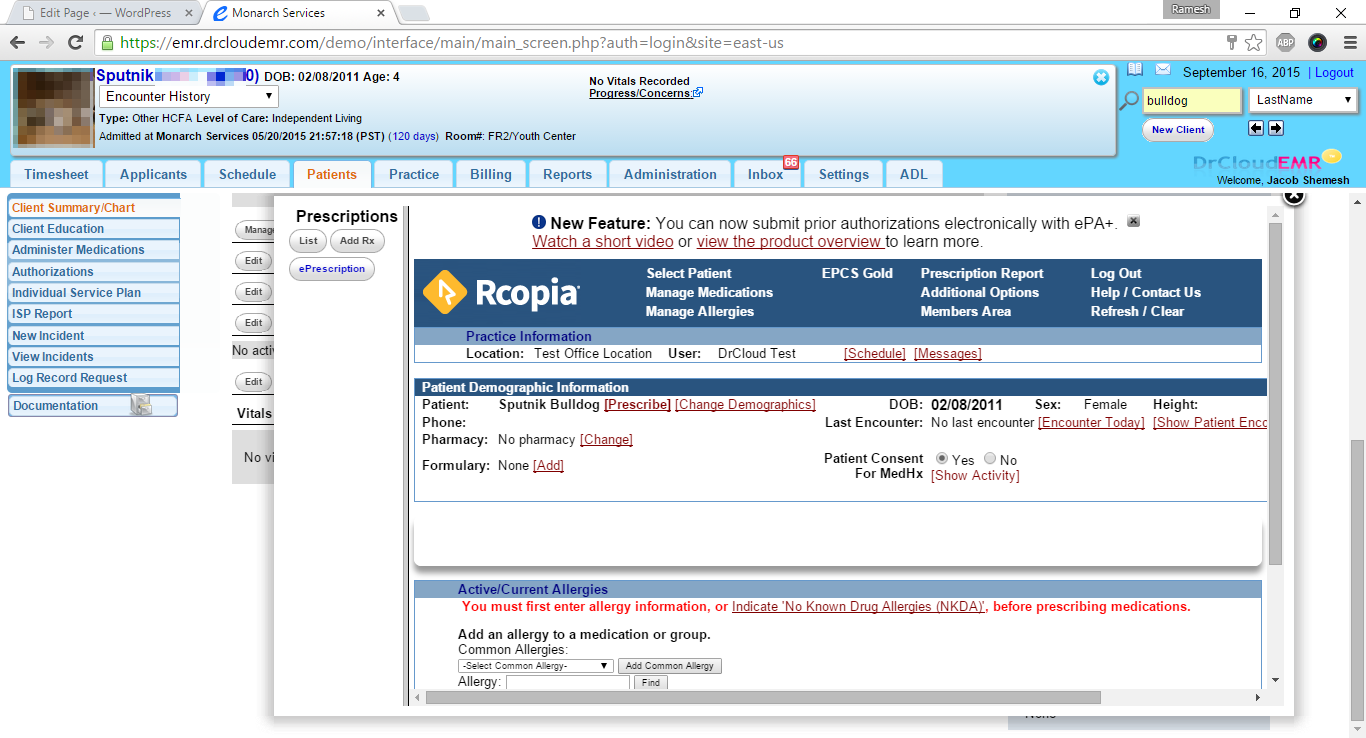The height and width of the screenshot is (738, 1366).
Task: Click the Documentation trash icon
Action: tap(141, 405)
